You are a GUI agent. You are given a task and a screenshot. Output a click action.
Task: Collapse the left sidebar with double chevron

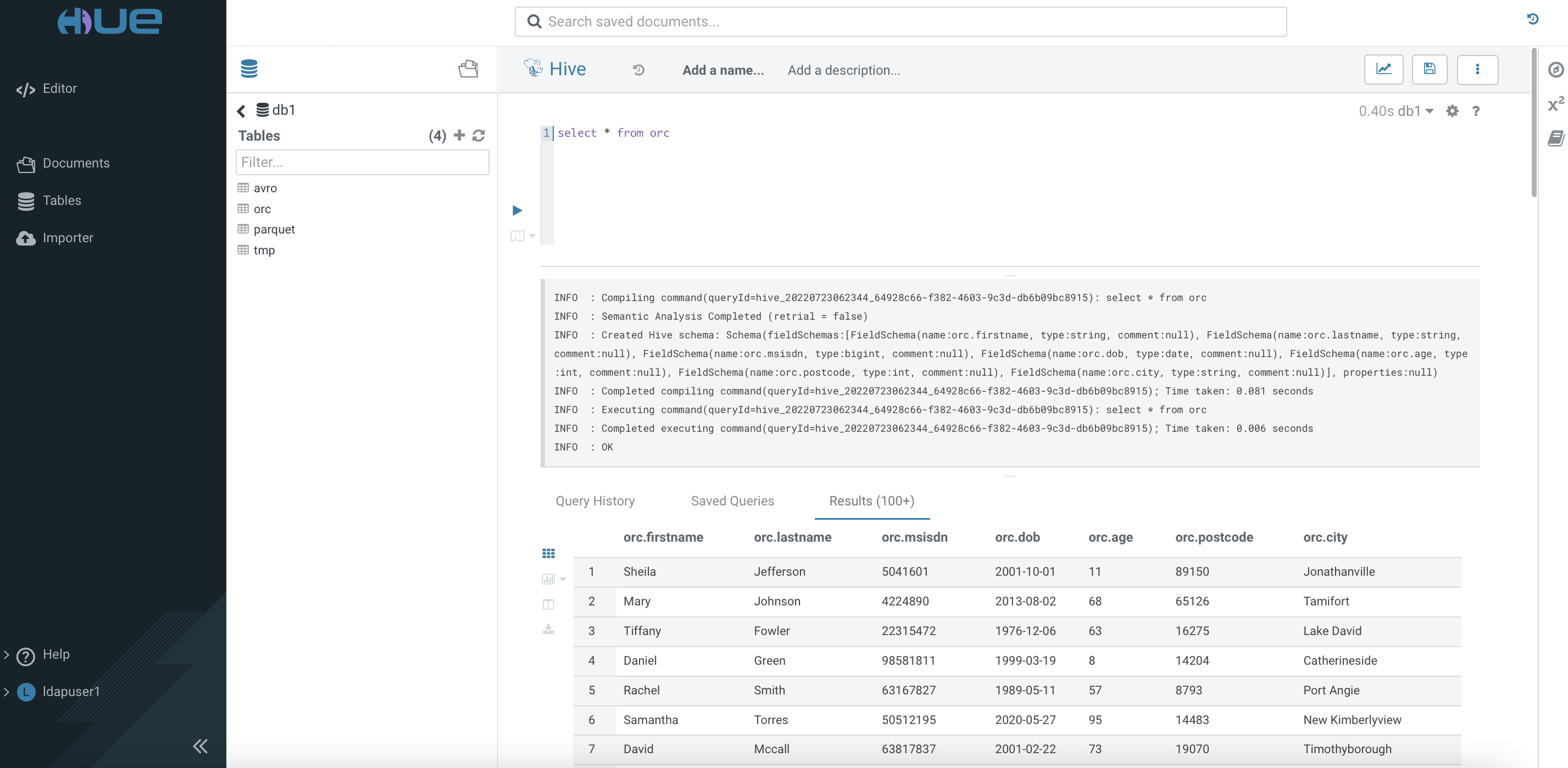coord(199,746)
